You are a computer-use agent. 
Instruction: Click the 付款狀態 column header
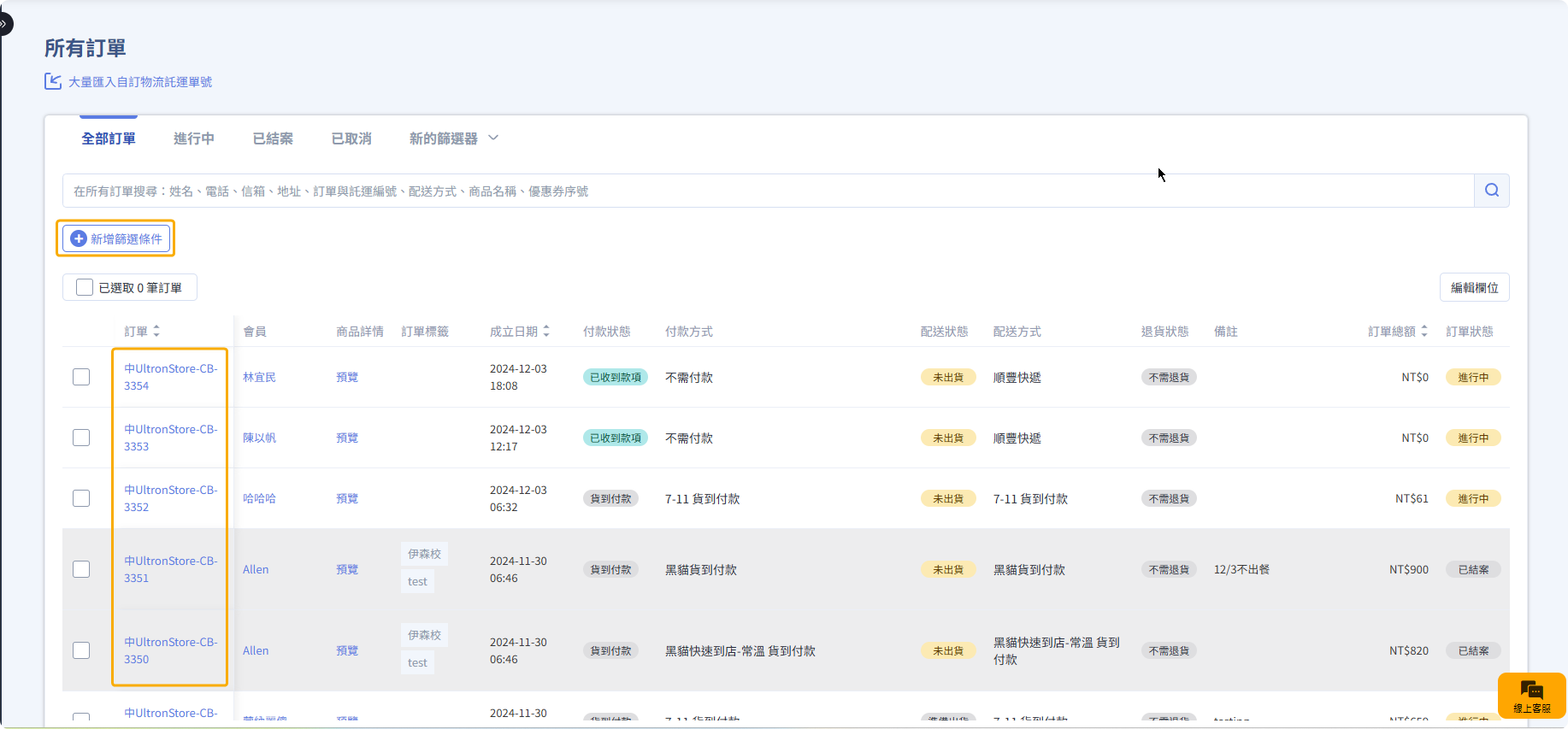coord(606,331)
